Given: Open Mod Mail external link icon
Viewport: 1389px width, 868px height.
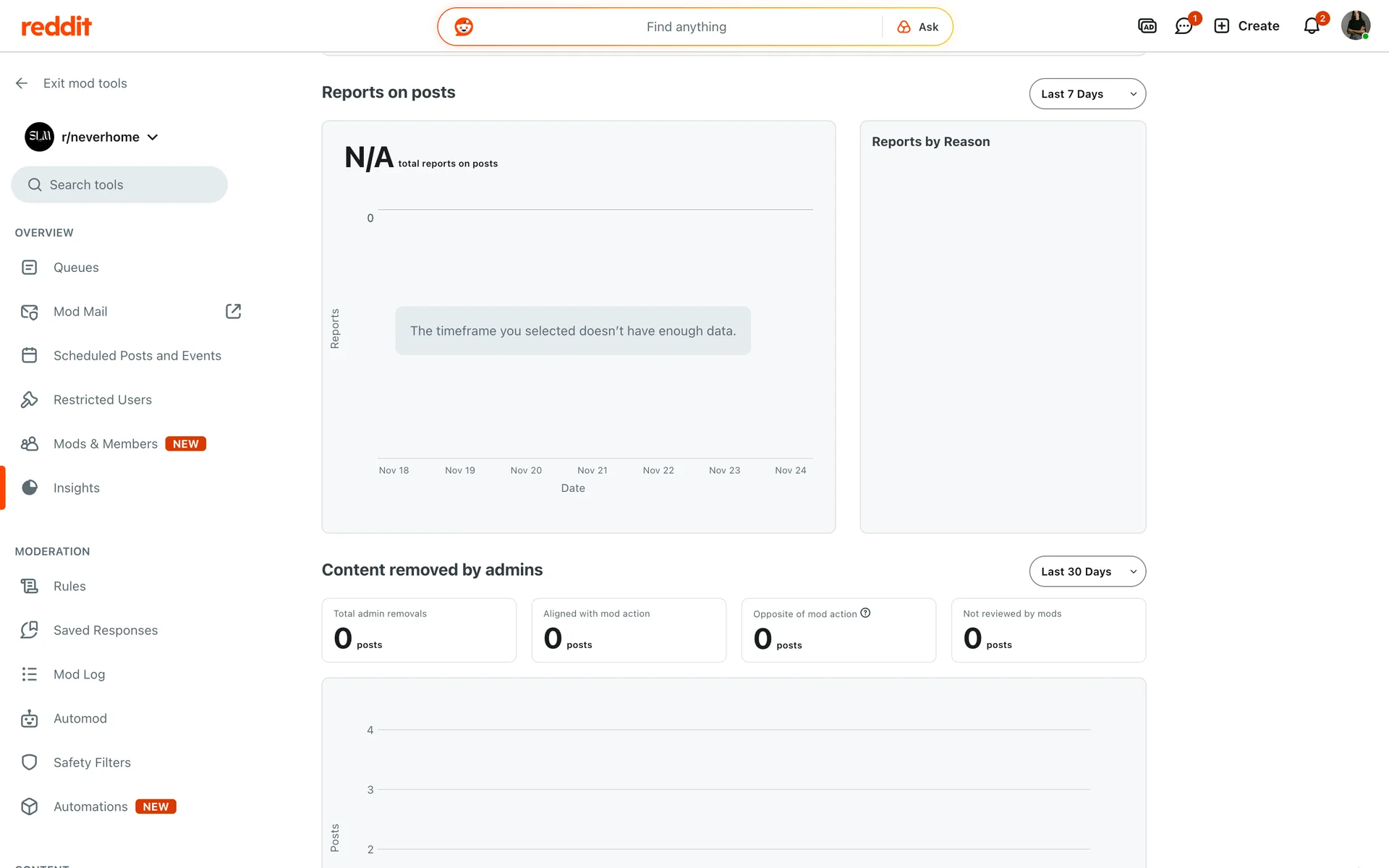Looking at the screenshot, I should (233, 311).
